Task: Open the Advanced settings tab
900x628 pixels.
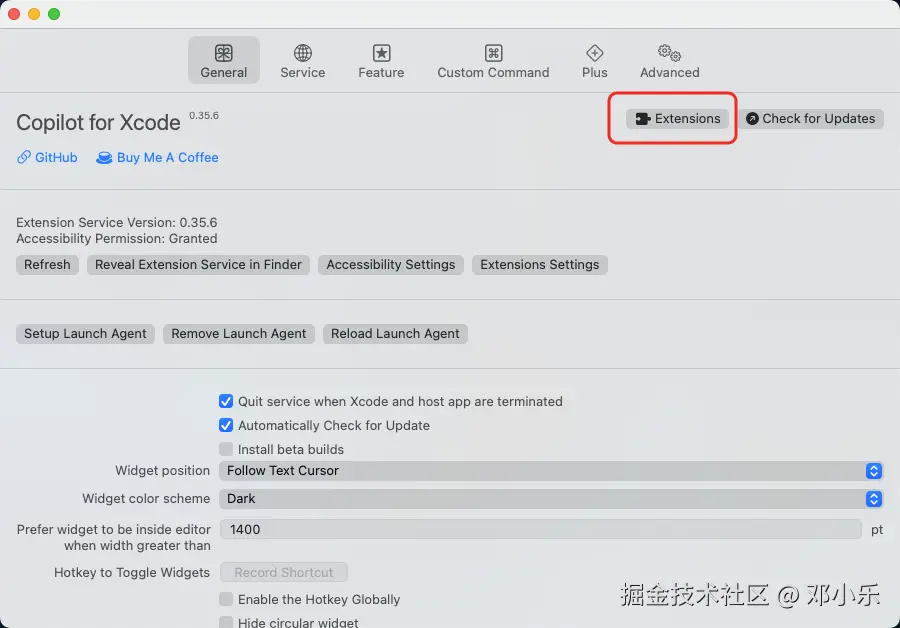Action: (x=669, y=60)
